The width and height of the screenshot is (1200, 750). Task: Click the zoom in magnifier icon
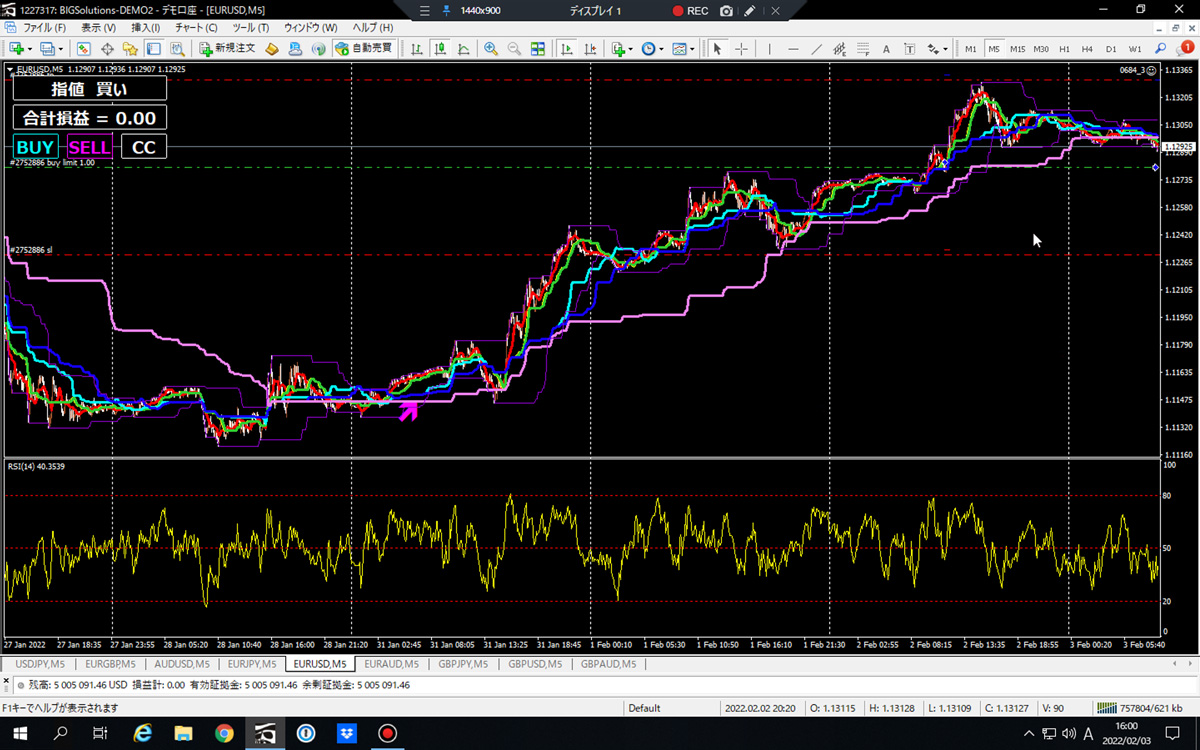pyautogui.click(x=491, y=48)
